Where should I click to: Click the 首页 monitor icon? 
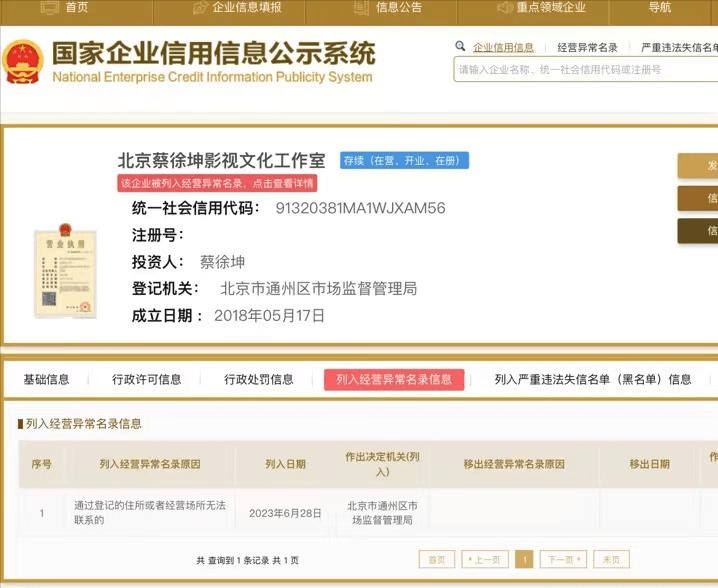click(x=49, y=7)
